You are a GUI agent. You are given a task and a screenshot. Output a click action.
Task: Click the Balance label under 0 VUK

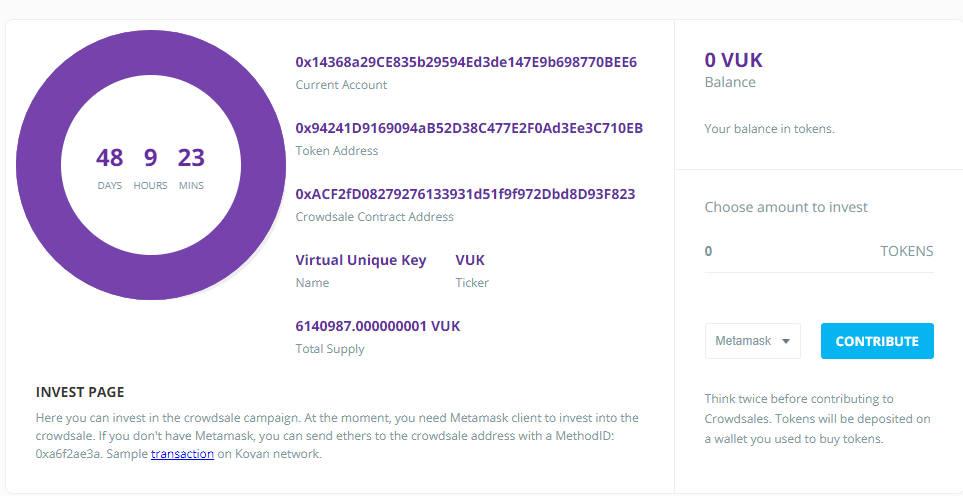point(730,82)
